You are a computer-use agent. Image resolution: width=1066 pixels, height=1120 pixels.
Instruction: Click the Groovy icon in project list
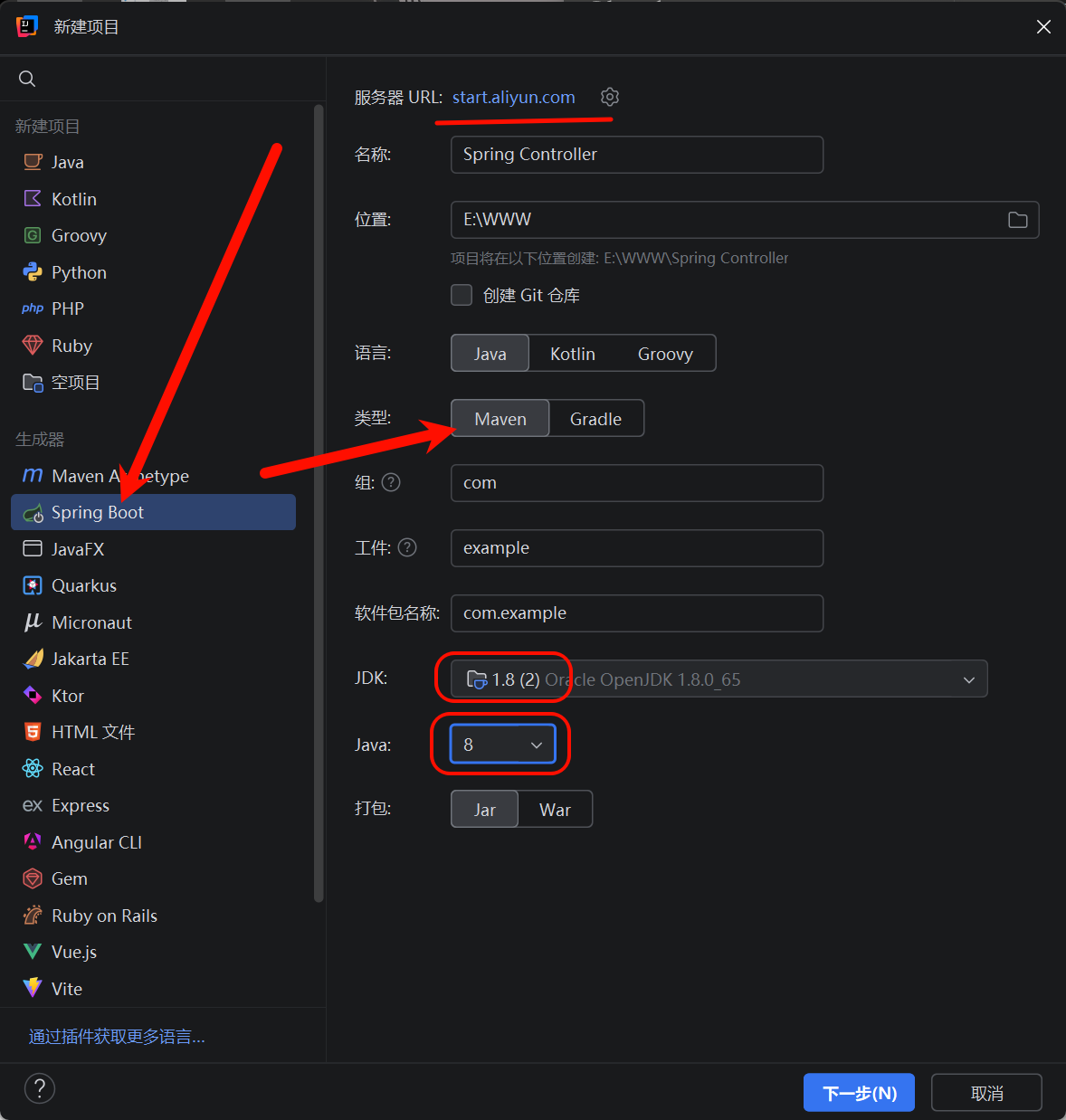click(33, 235)
